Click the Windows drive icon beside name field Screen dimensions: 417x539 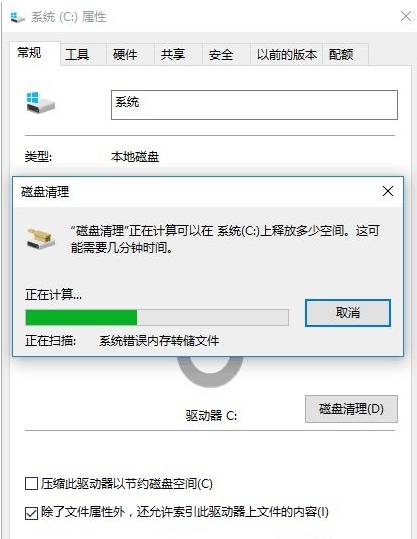click(x=40, y=102)
